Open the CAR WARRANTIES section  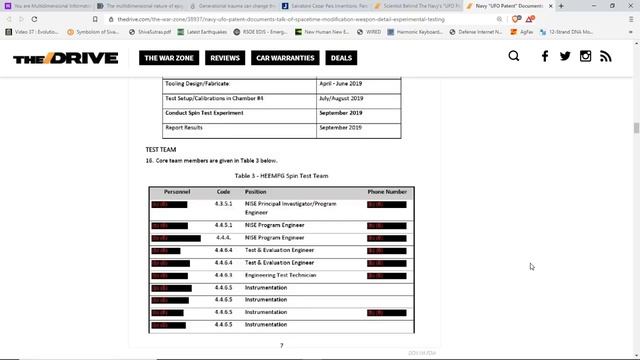[x=285, y=58]
